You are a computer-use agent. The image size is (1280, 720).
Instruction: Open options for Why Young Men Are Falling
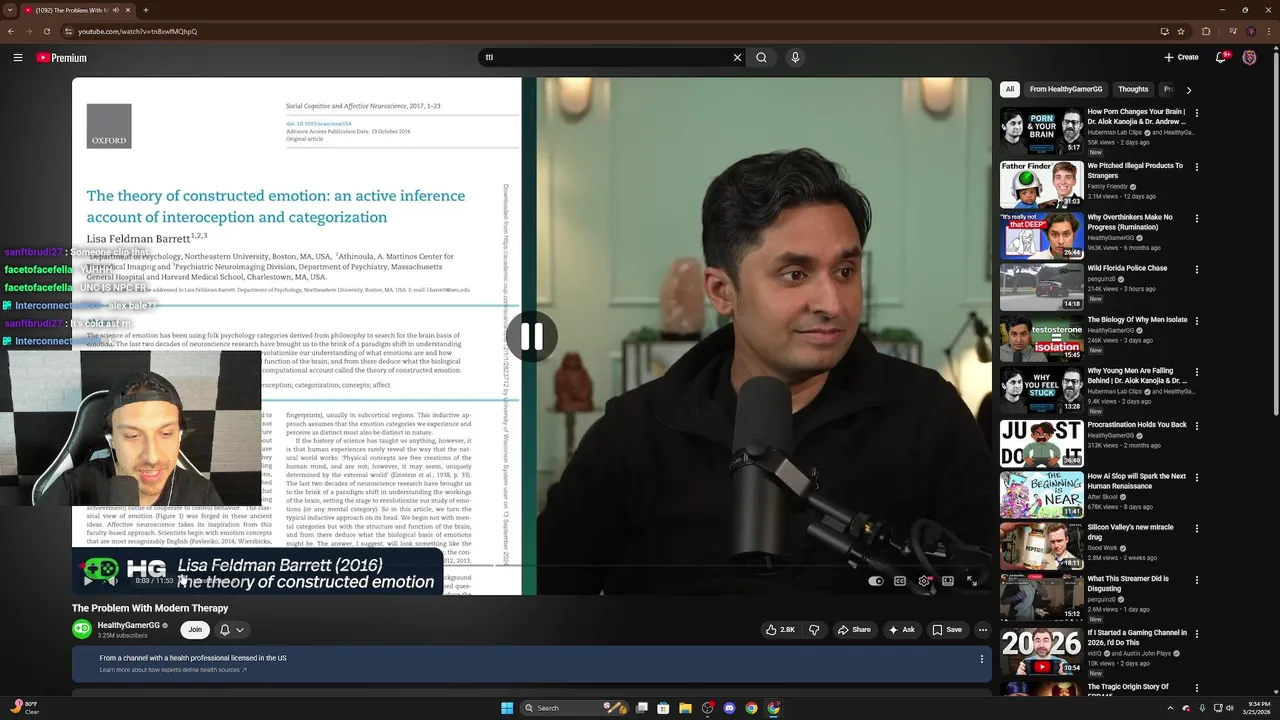click(x=1197, y=373)
